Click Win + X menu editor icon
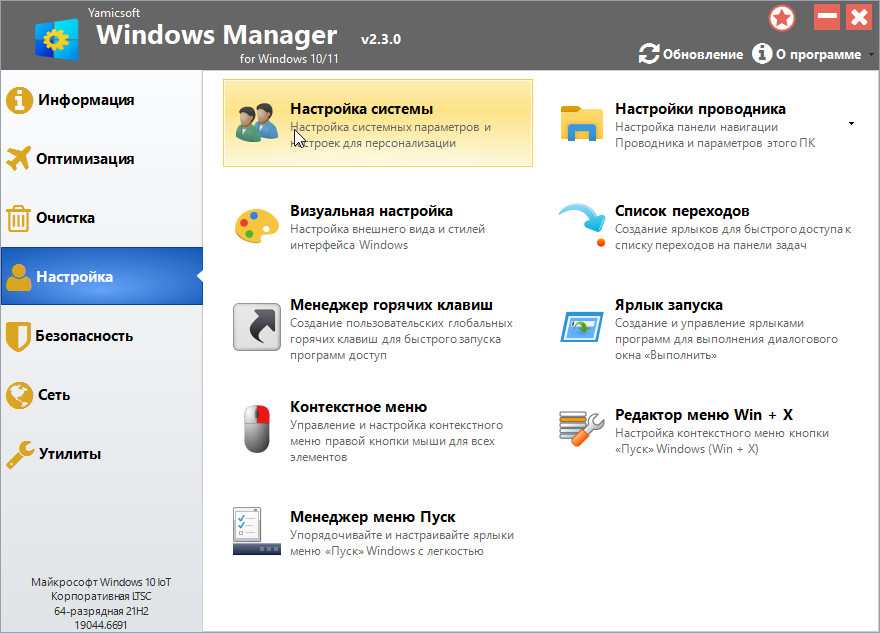This screenshot has width=880, height=633. pos(581,428)
